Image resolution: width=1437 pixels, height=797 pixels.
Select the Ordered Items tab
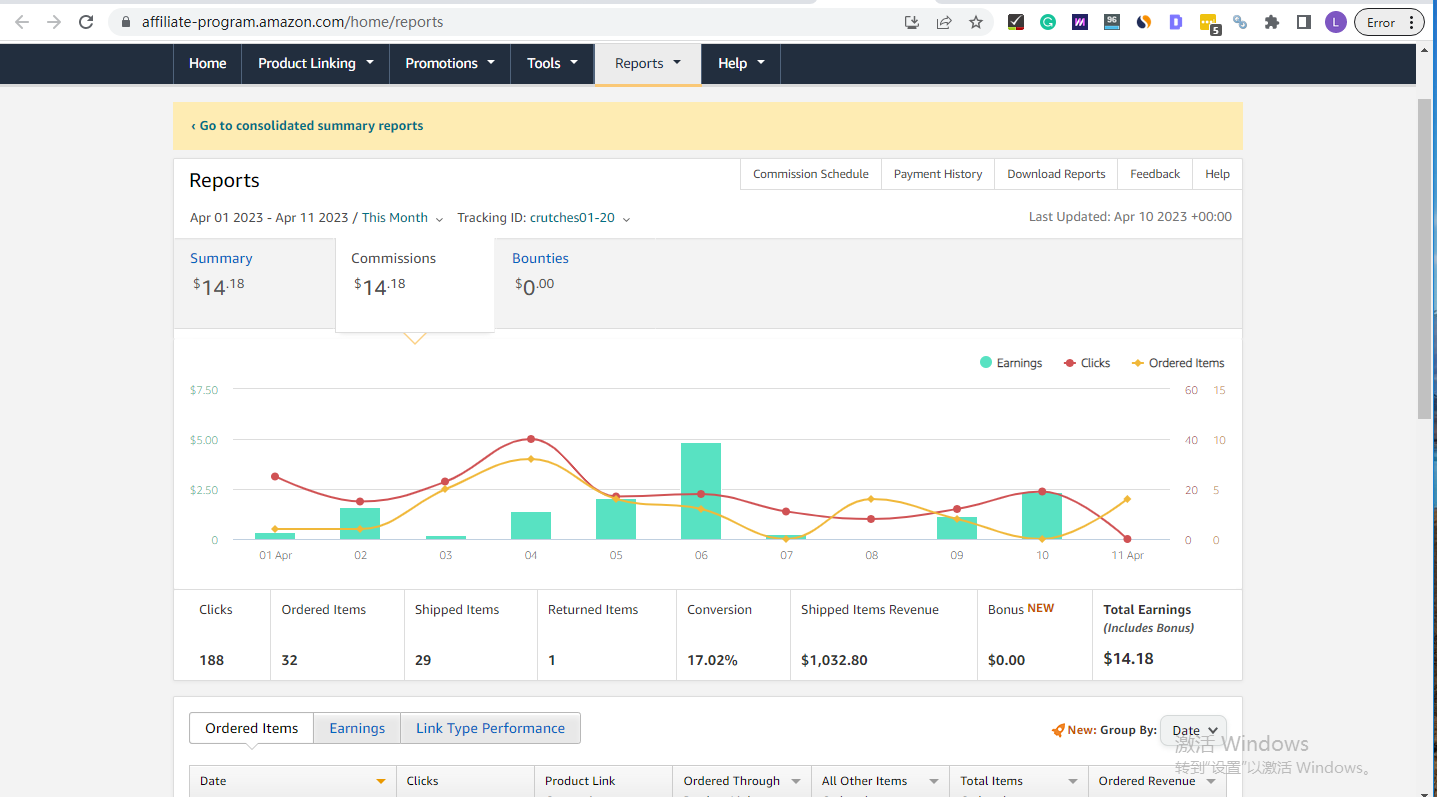coord(252,728)
